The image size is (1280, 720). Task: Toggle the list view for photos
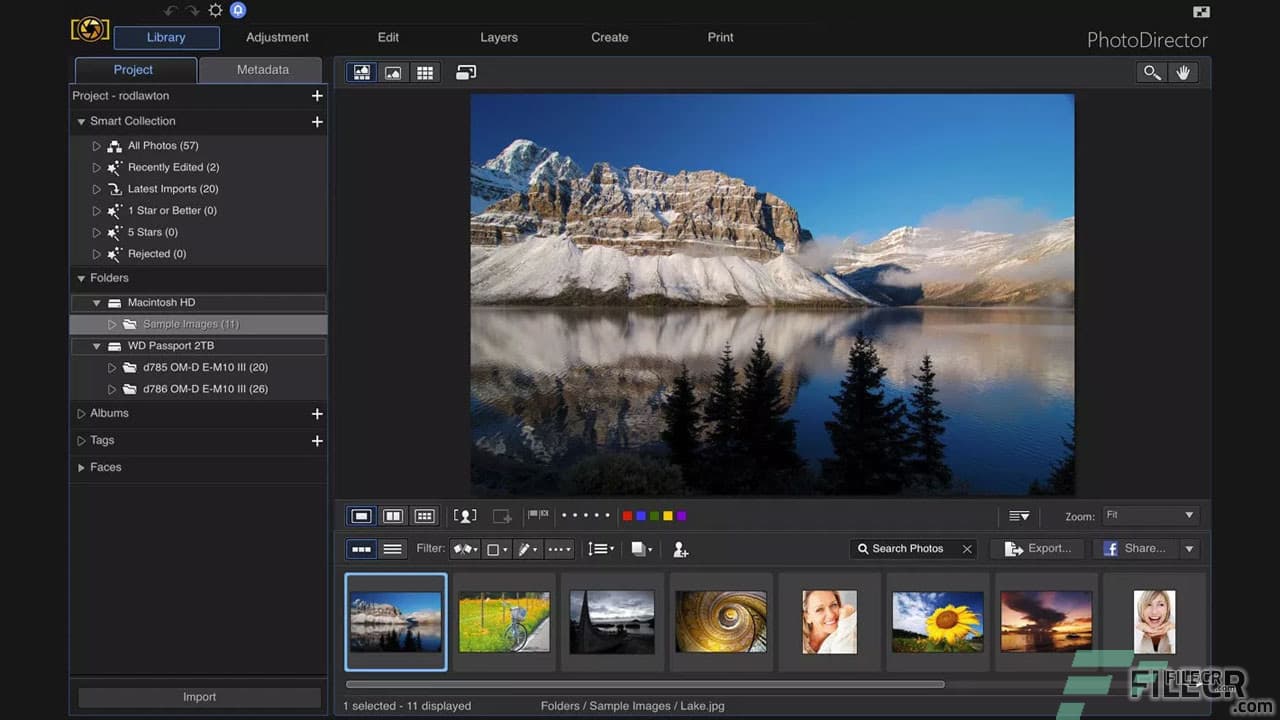pos(393,548)
